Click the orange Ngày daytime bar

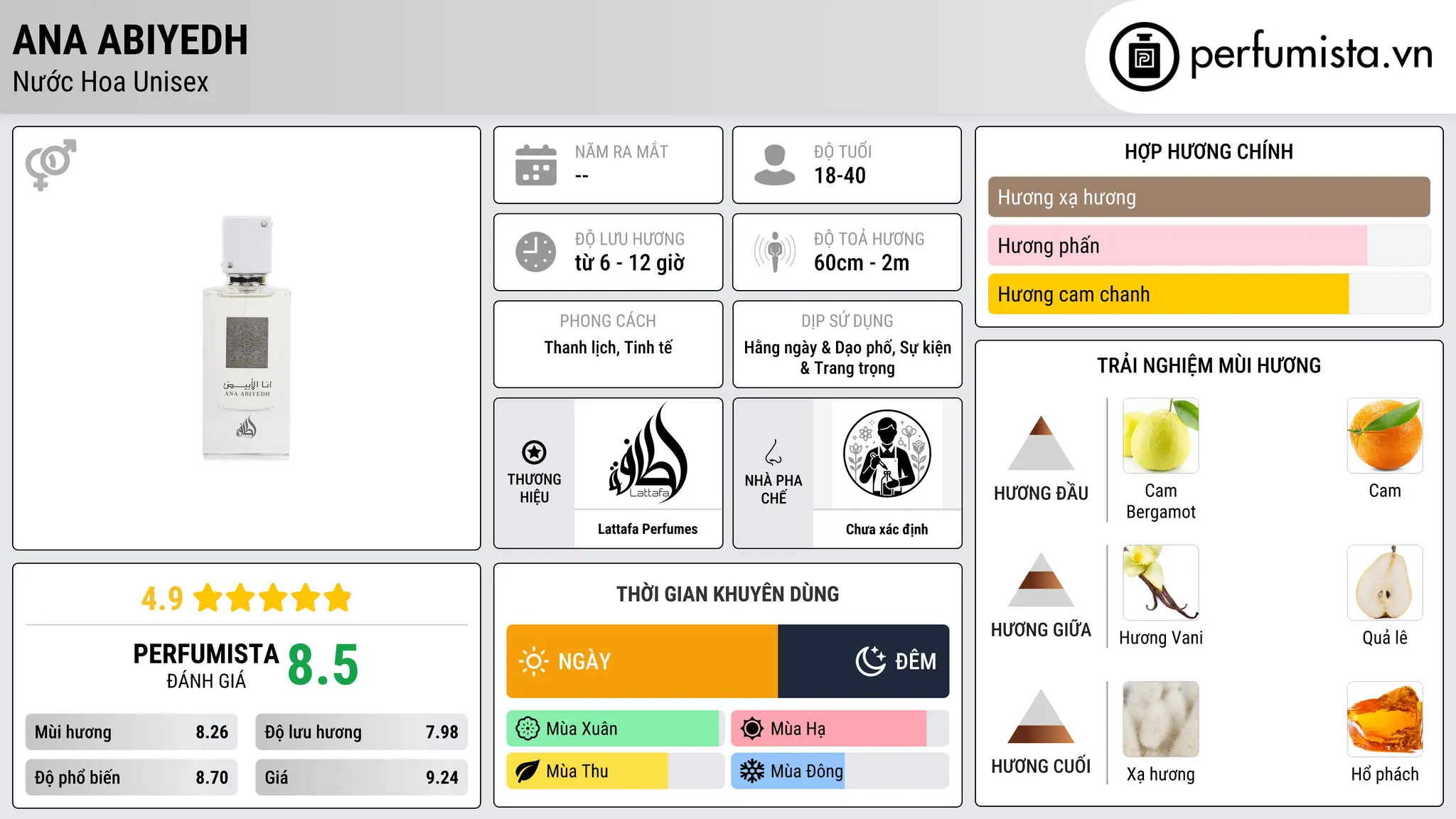[x=642, y=661]
